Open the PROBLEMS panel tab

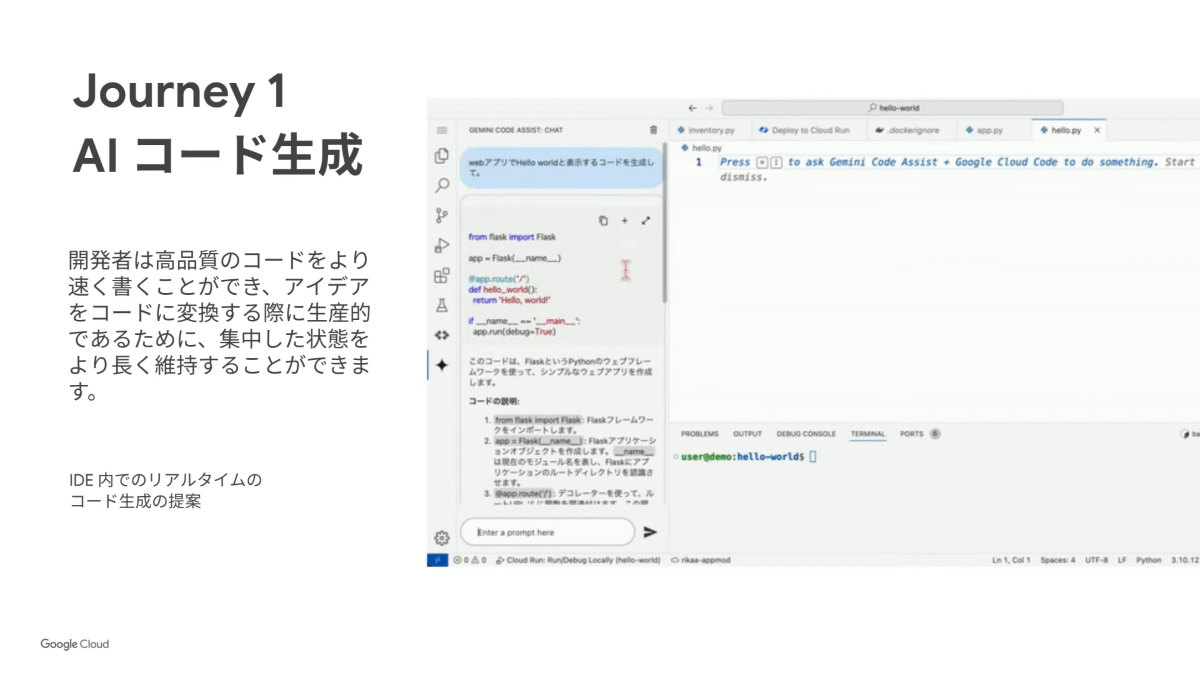click(x=699, y=434)
